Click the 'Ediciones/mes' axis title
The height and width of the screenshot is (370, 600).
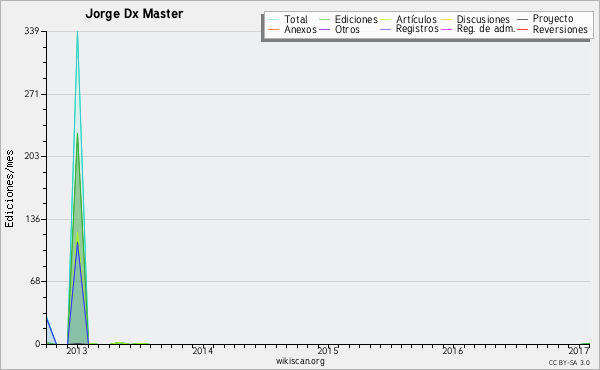pyautogui.click(x=9, y=188)
